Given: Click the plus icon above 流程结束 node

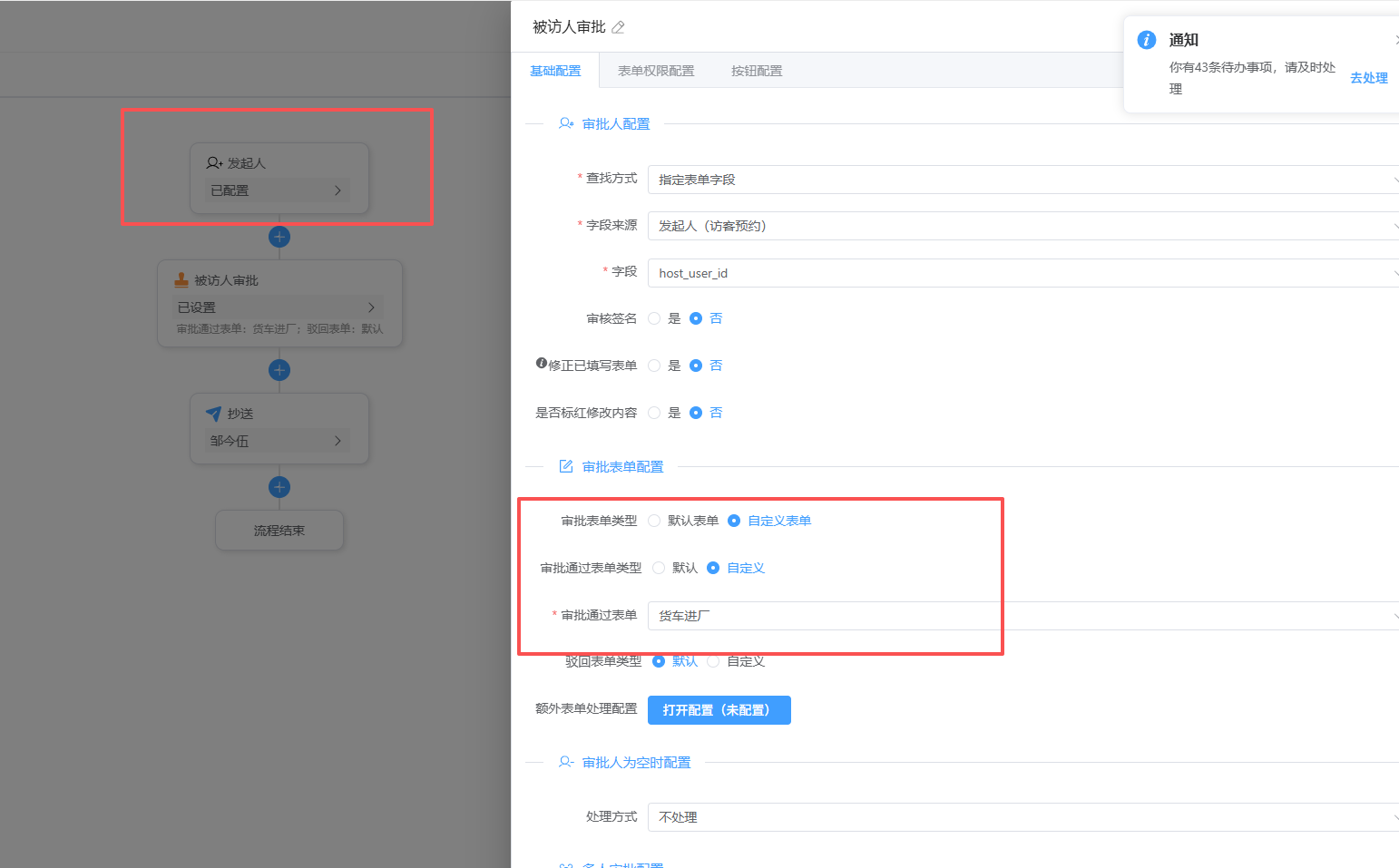Looking at the screenshot, I should [279, 487].
